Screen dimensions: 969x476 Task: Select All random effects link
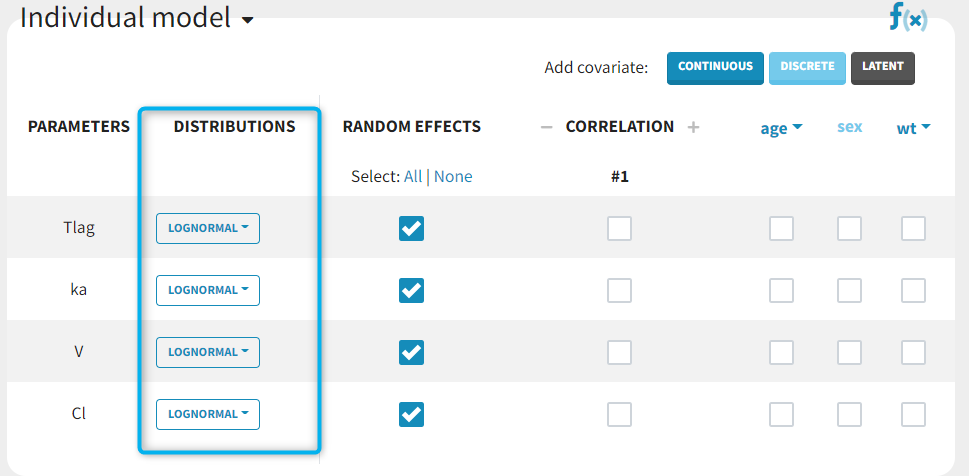tap(413, 177)
